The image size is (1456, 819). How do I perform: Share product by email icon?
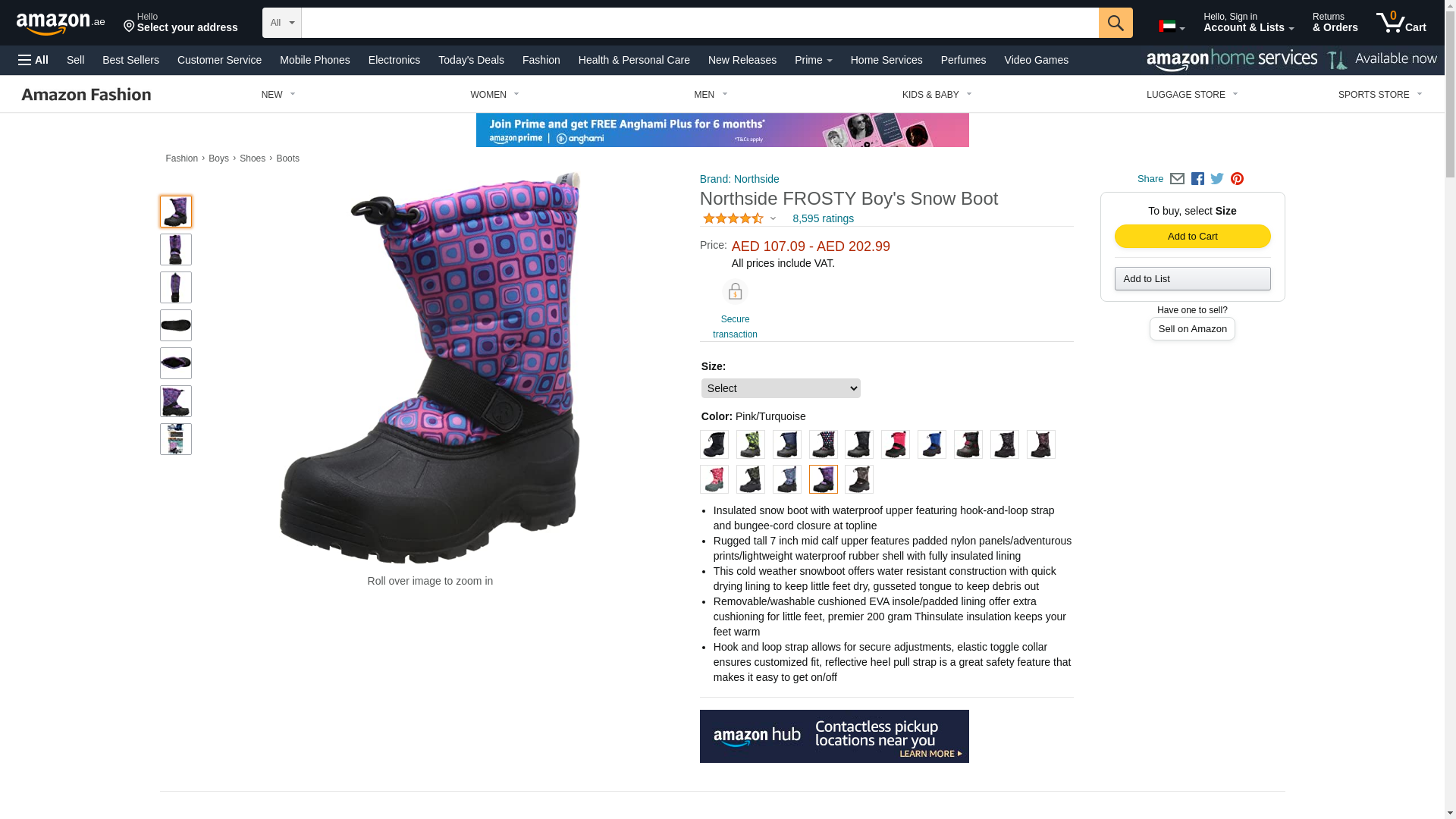pyautogui.click(x=1177, y=179)
